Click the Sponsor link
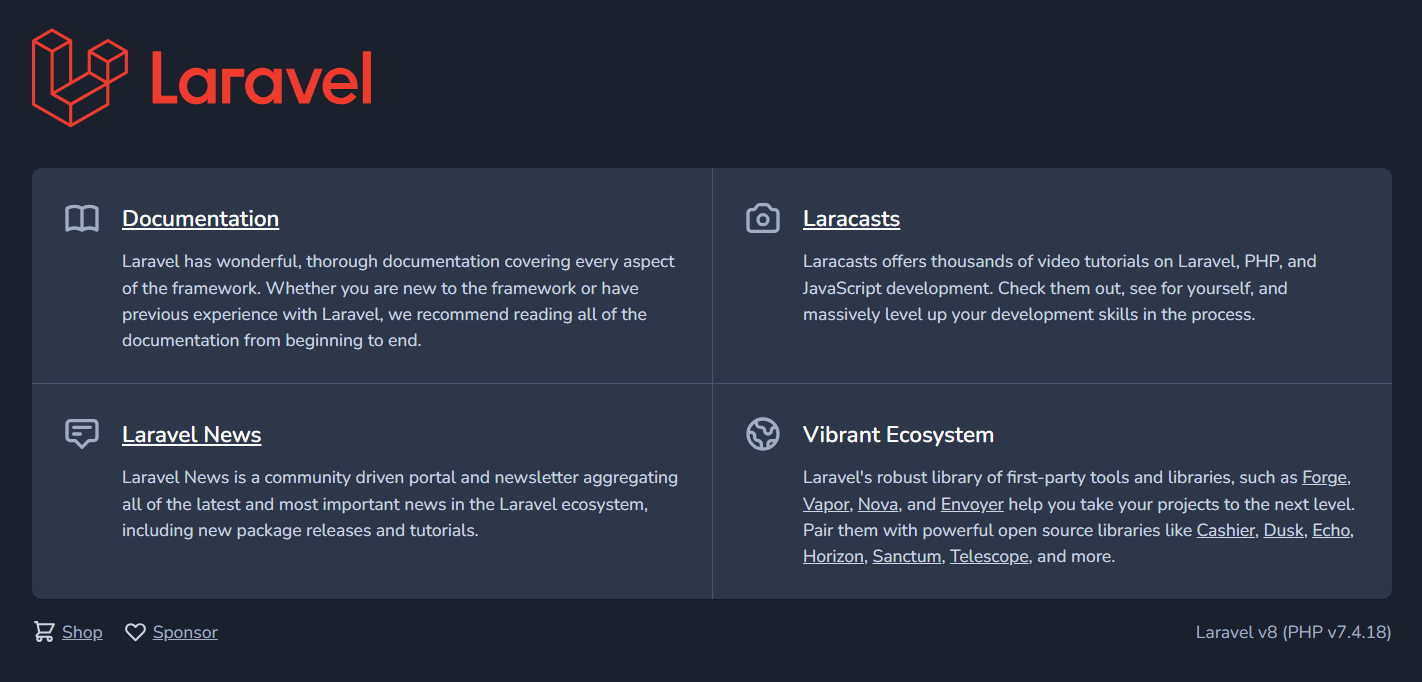This screenshot has height=682, width=1422. (185, 632)
